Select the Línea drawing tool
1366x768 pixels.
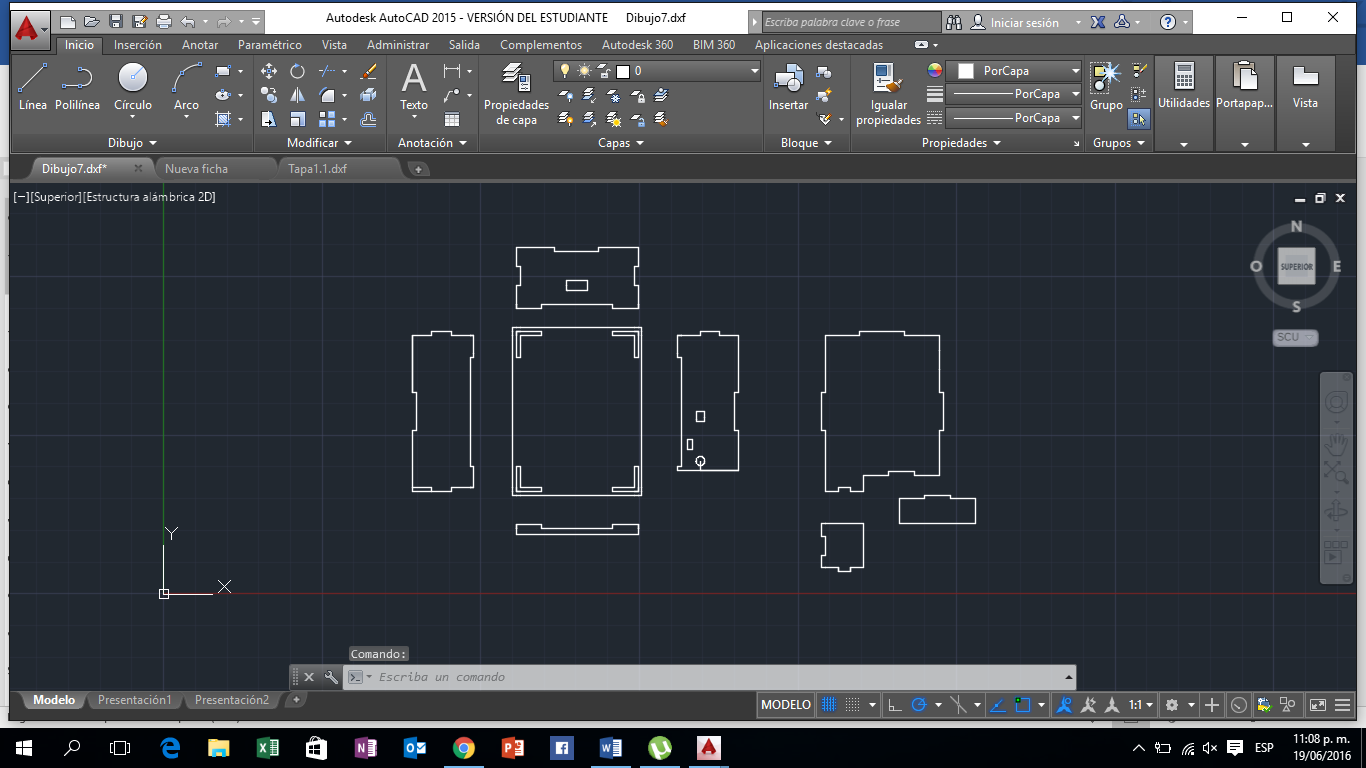click(x=32, y=86)
